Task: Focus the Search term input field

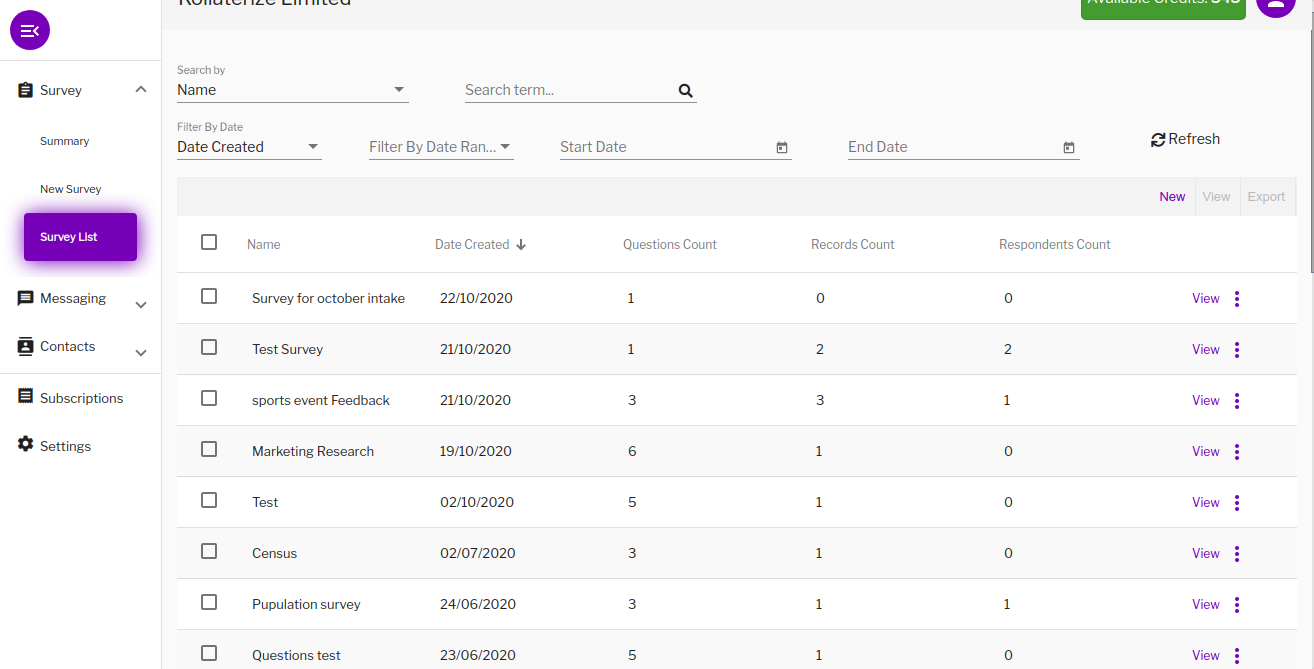Action: [x=570, y=90]
